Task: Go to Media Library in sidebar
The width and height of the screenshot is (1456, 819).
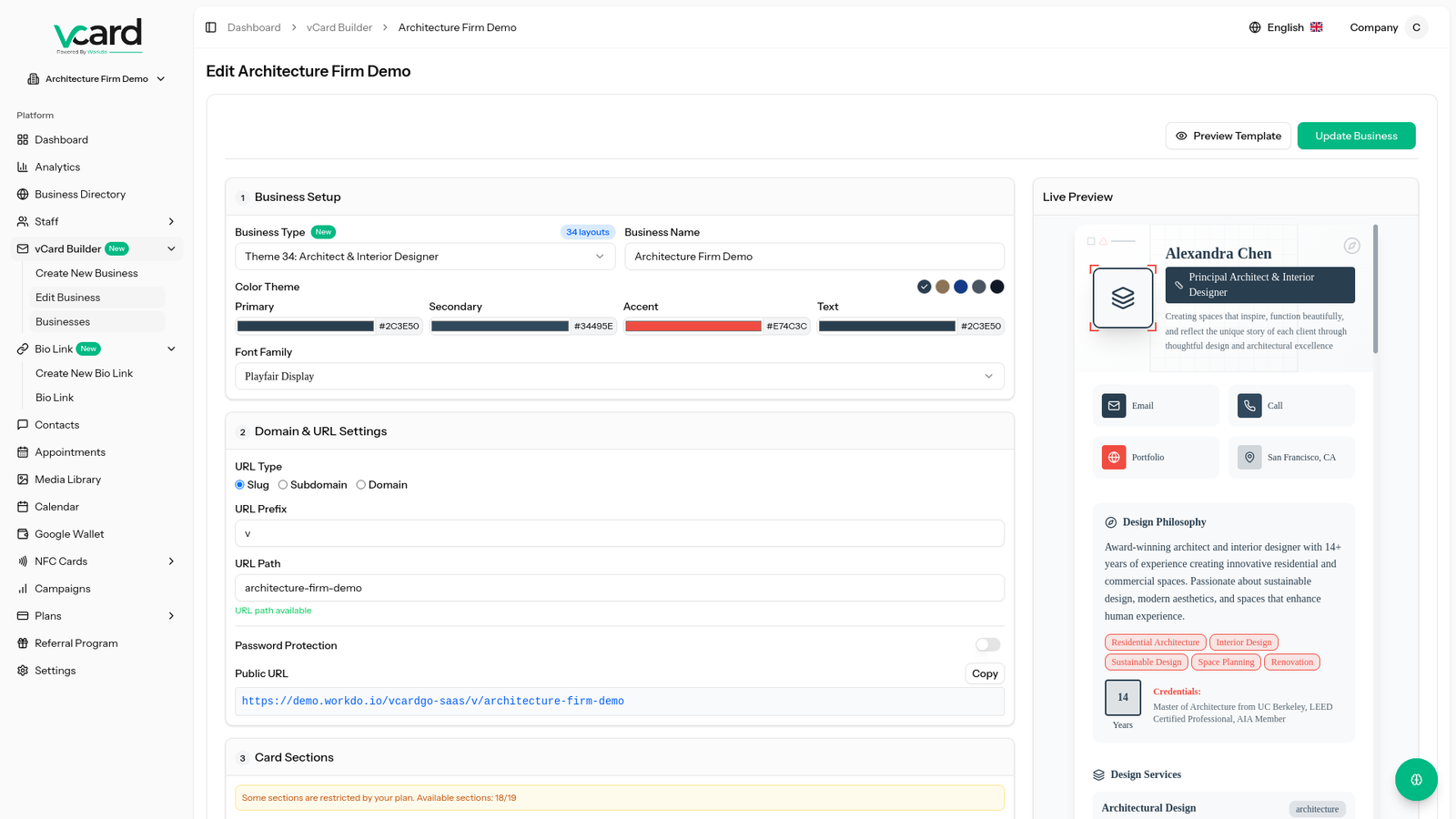Action: pyautogui.click(x=67, y=480)
